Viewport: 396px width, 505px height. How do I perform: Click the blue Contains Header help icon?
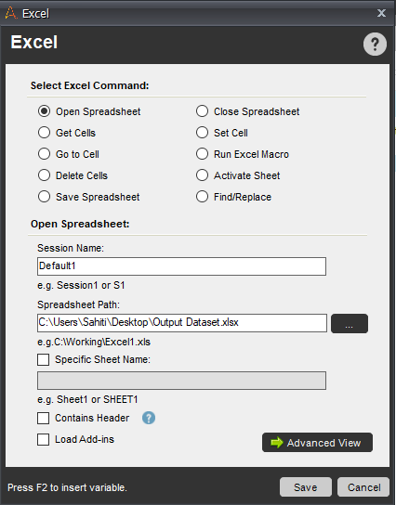point(149,418)
